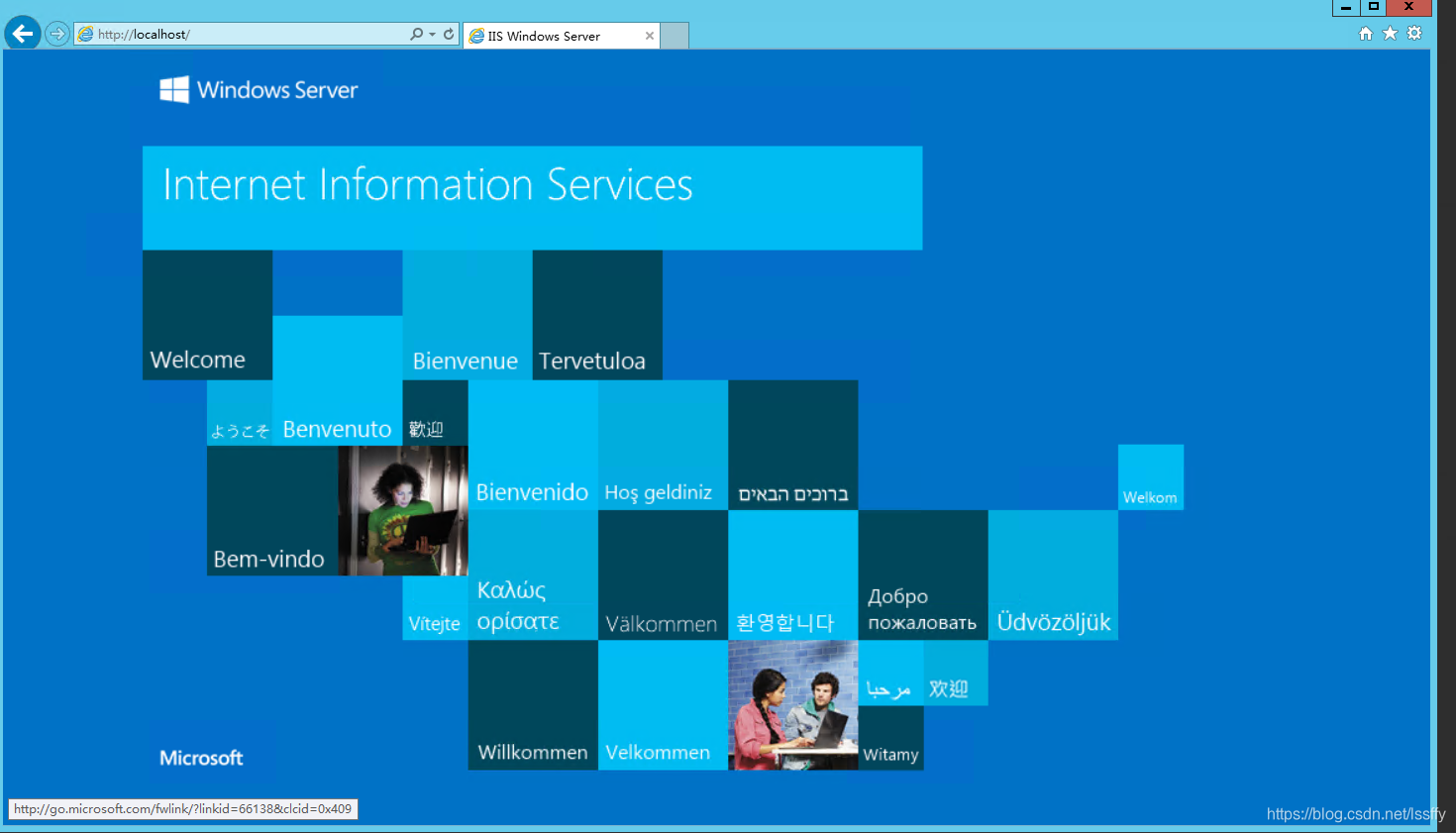Click the Vítejte tile
1456x833 pixels.
tap(435, 607)
